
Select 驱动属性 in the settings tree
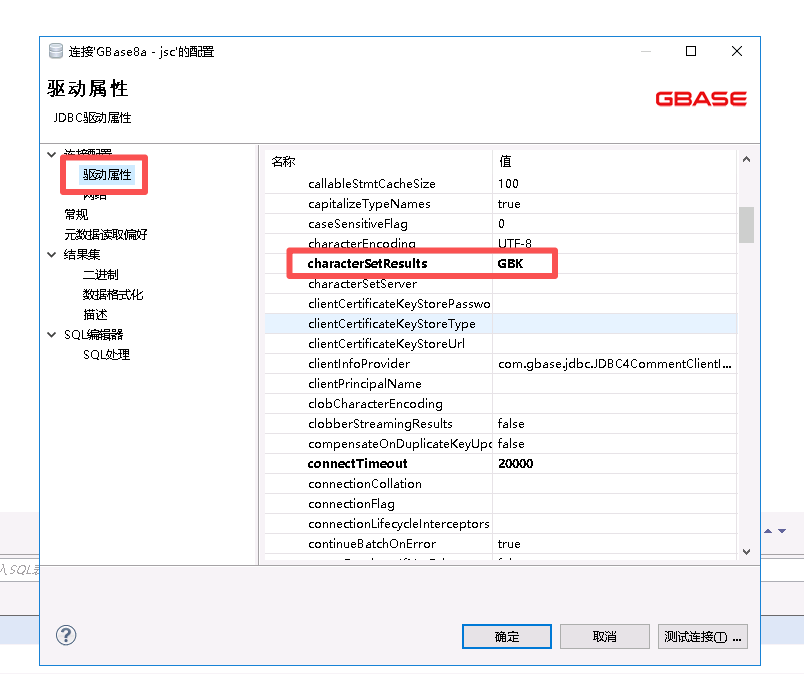pyautogui.click(x=107, y=175)
